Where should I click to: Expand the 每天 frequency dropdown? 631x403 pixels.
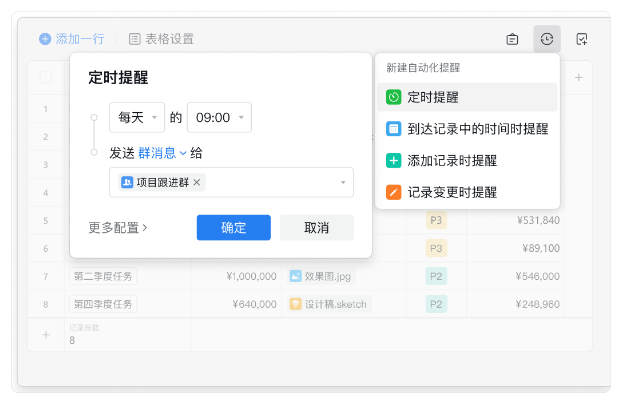coord(137,118)
